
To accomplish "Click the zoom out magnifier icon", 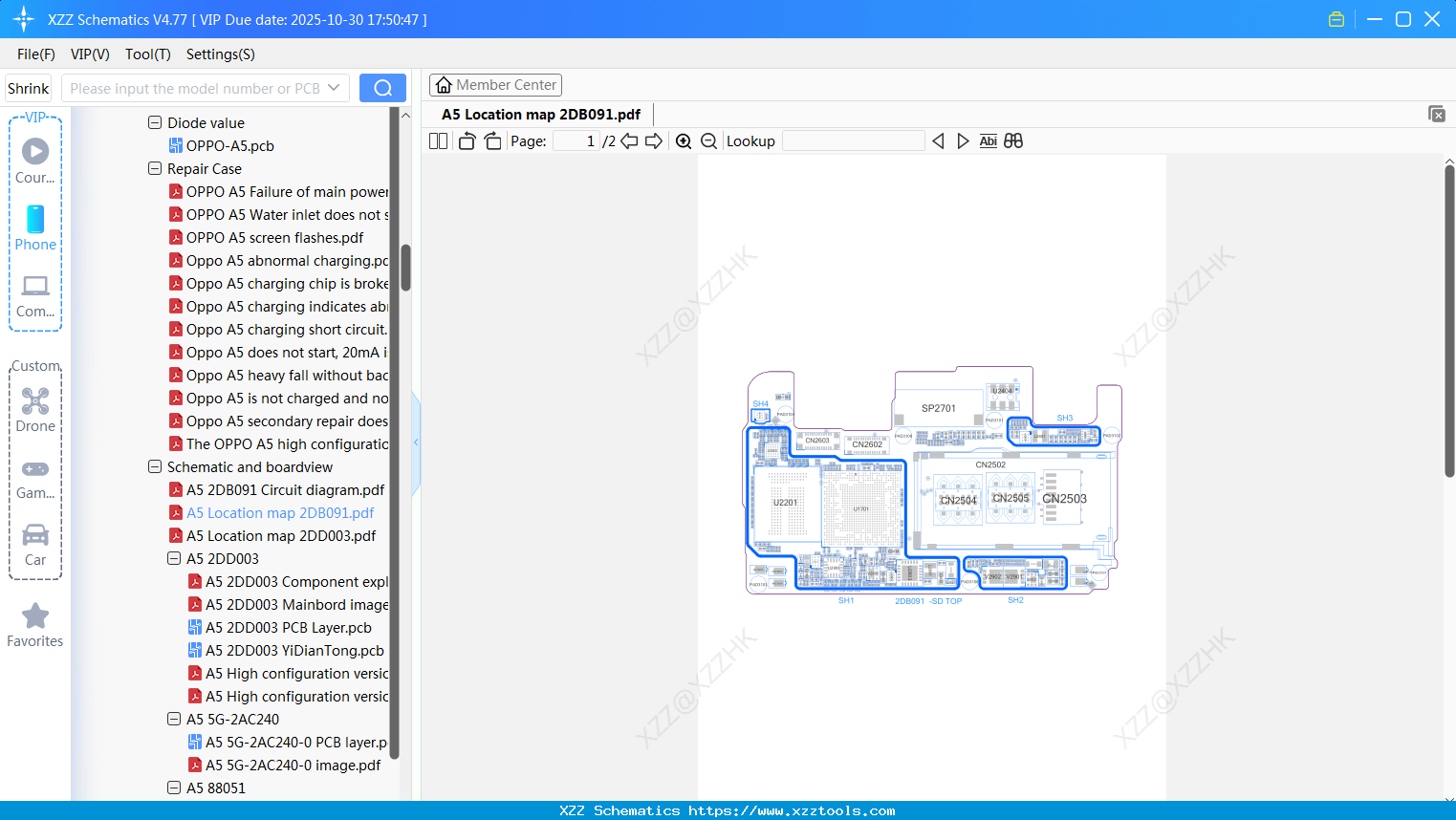I will (709, 141).
